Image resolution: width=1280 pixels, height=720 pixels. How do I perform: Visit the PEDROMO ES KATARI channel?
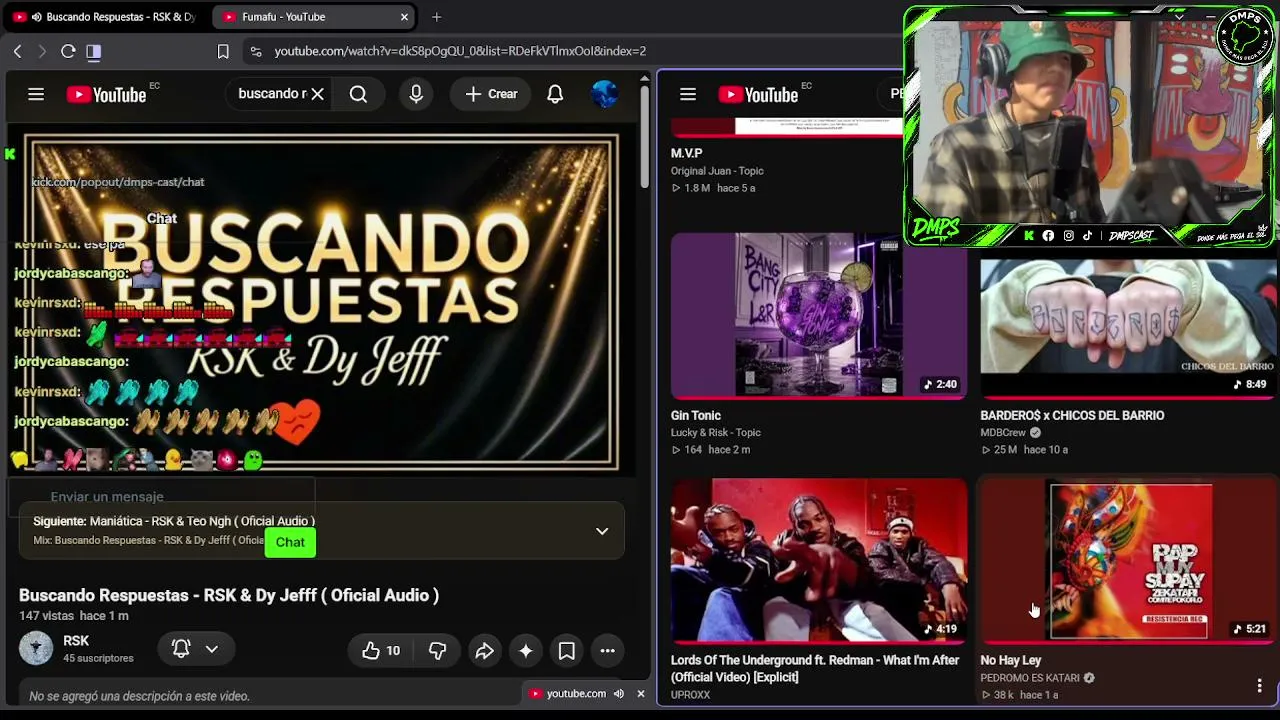click(x=1030, y=678)
